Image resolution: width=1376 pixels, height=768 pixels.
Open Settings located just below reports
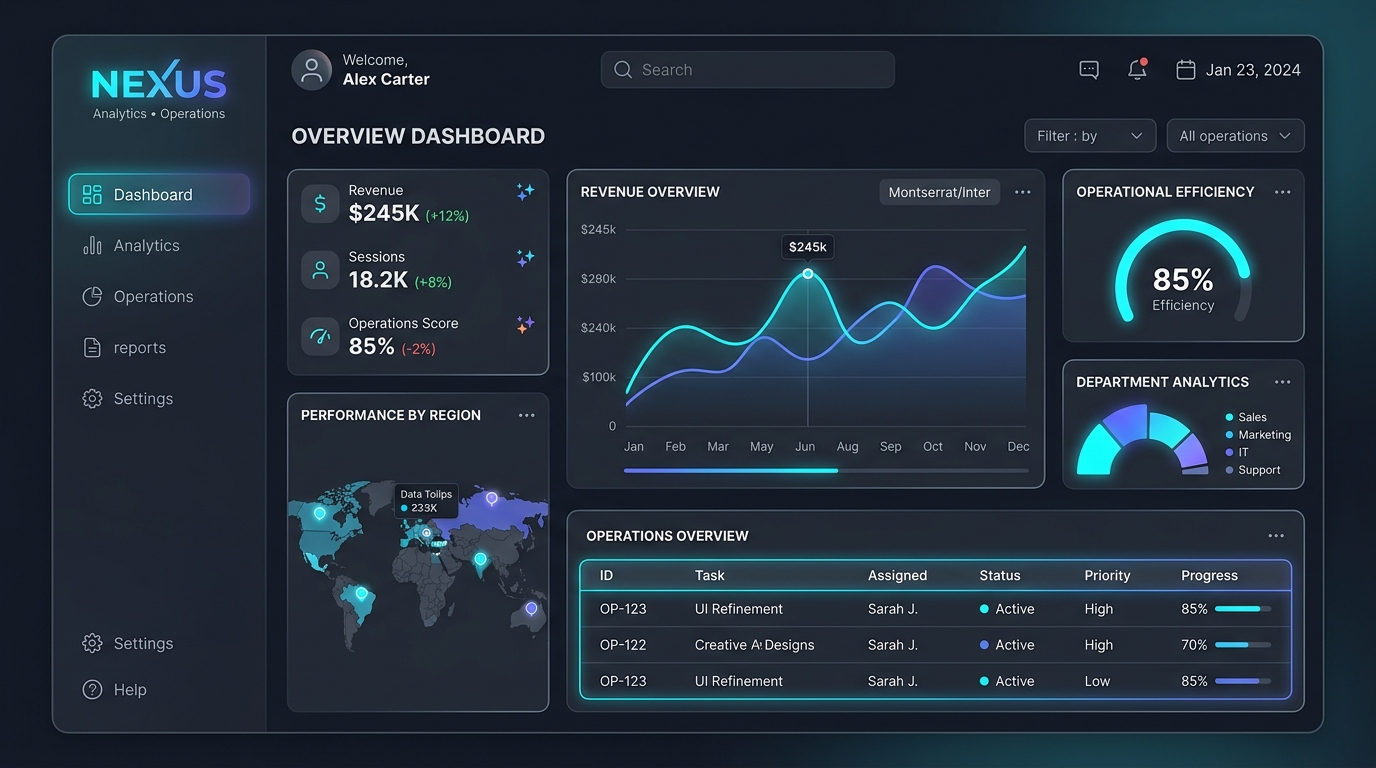[x=128, y=398]
